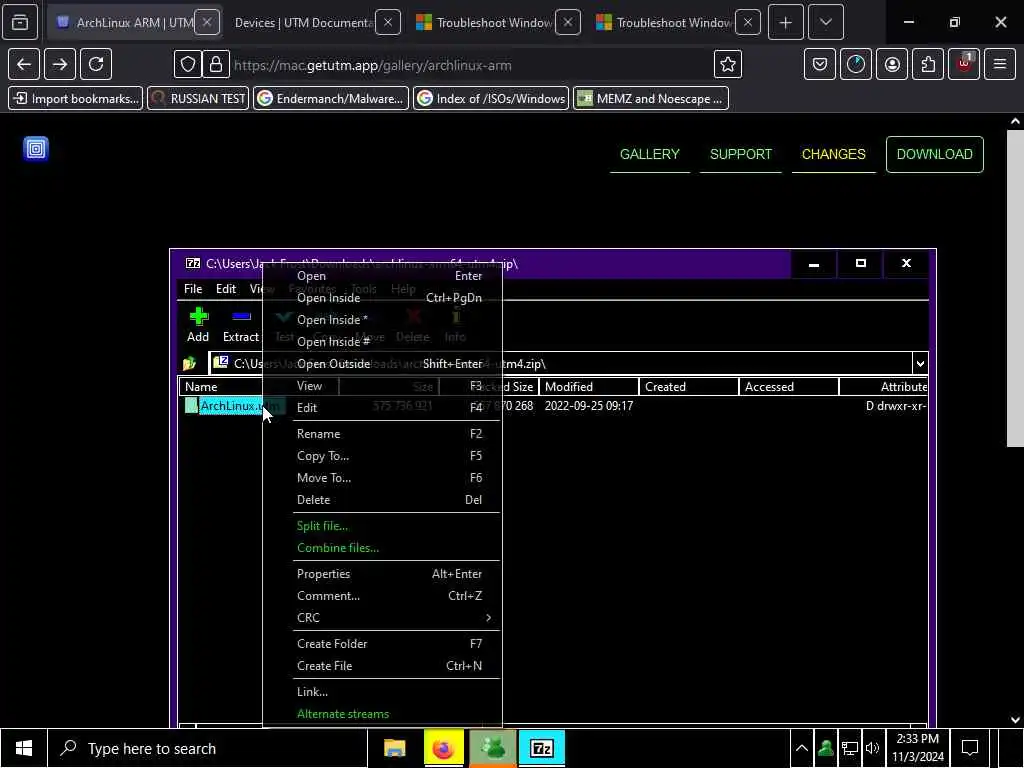1024x768 pixels.
Task: Click the UTM logo on the page
Action: [x=36, y=149]
